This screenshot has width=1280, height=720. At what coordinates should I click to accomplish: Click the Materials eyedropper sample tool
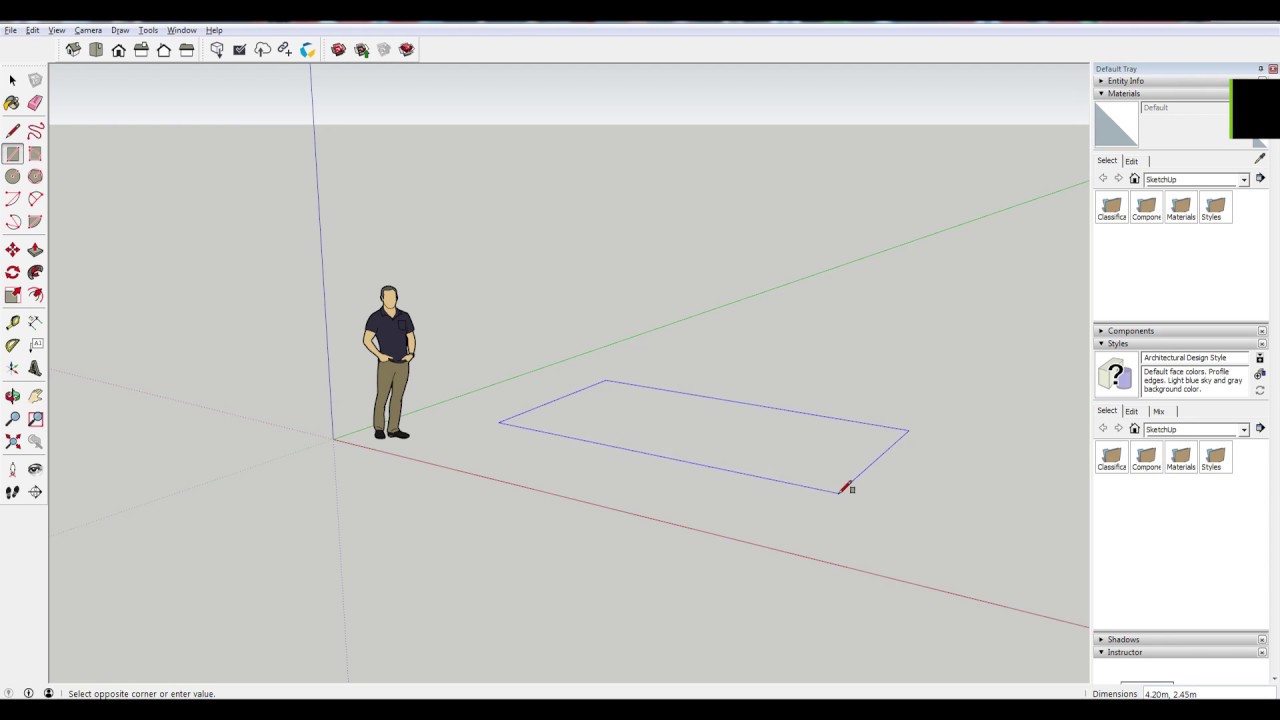coord(1259,159)
